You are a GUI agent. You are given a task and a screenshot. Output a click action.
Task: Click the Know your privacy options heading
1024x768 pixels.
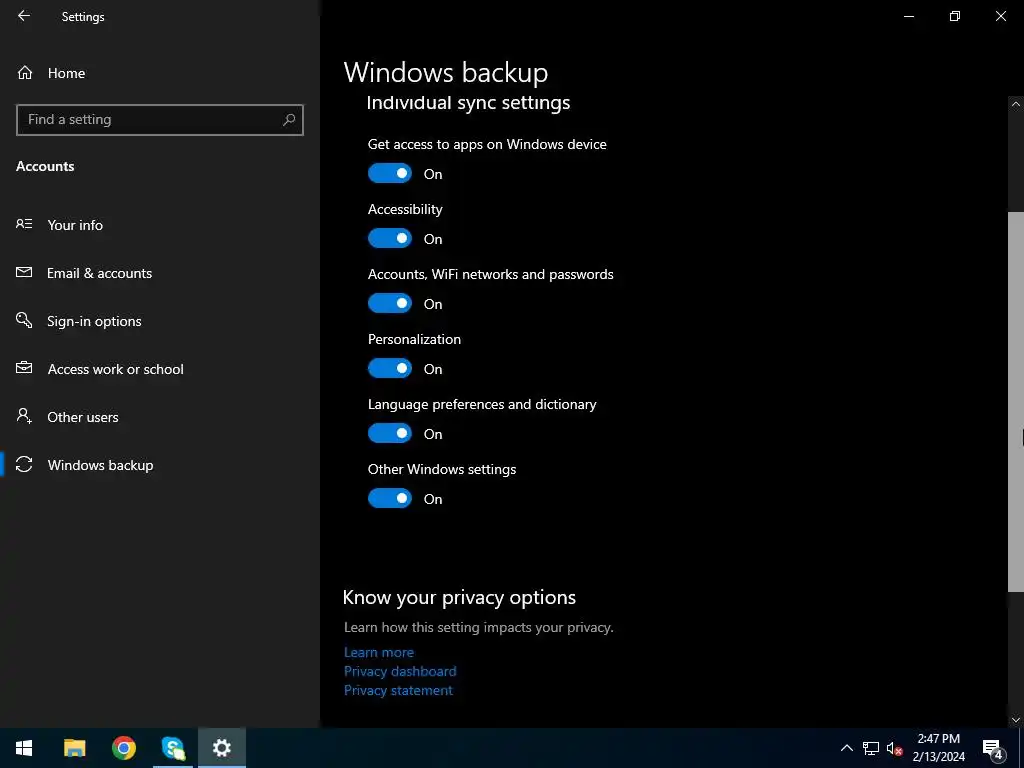coord(459,598)
